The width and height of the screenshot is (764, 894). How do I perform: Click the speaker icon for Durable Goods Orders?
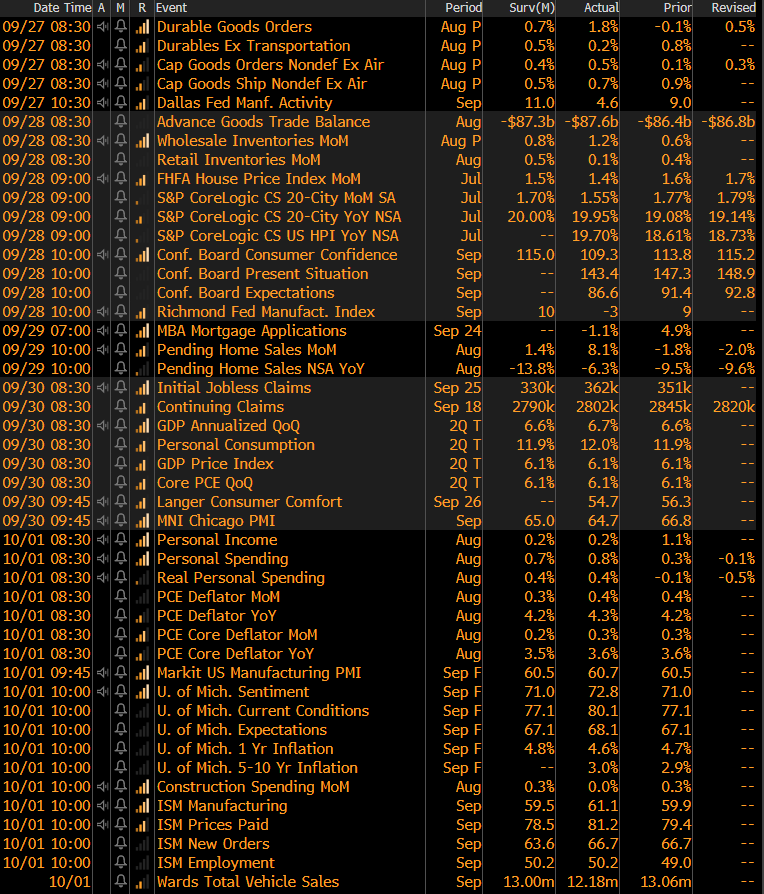pyautogui.click(x=102, y=27)
